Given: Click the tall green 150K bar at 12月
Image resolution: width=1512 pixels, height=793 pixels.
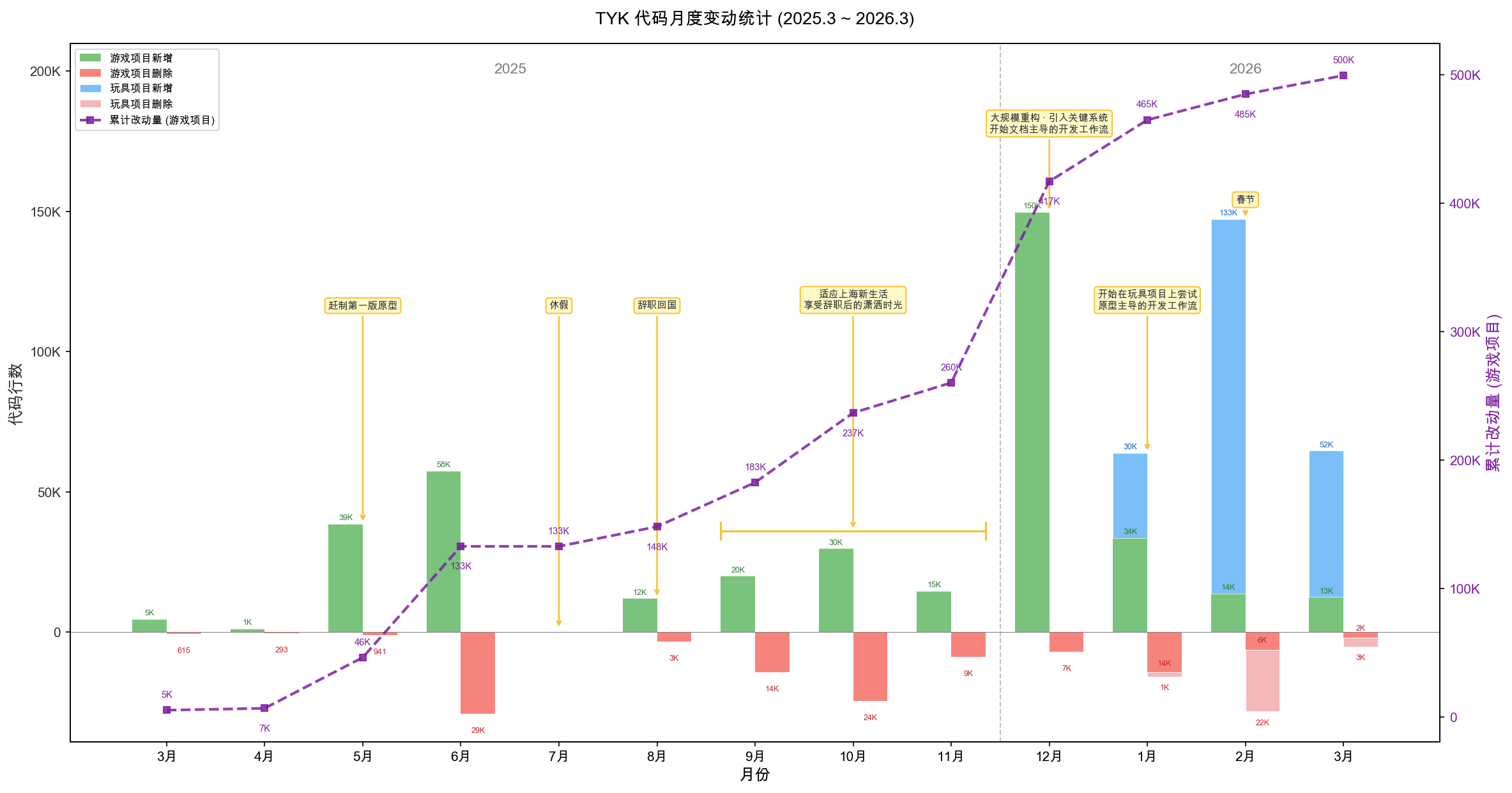Looking at the screenshot, I should [x=1032, y=422].
